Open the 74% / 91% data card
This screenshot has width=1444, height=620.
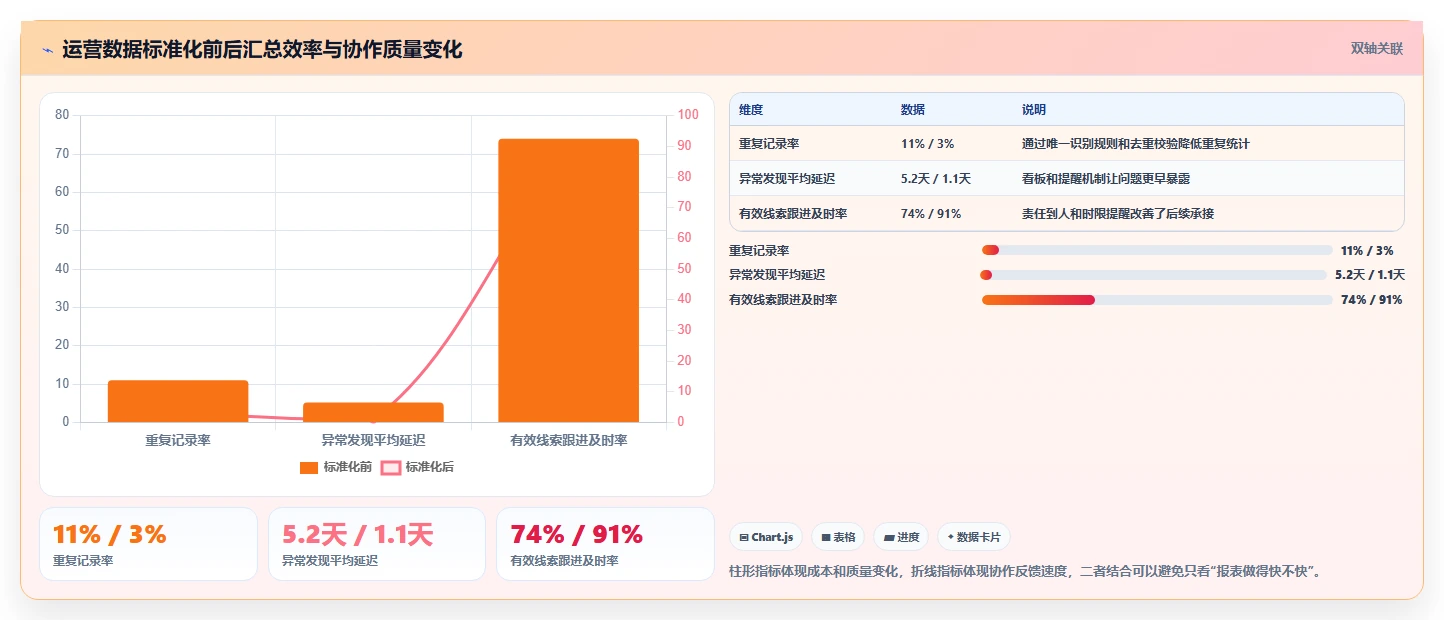pos(605,544)
